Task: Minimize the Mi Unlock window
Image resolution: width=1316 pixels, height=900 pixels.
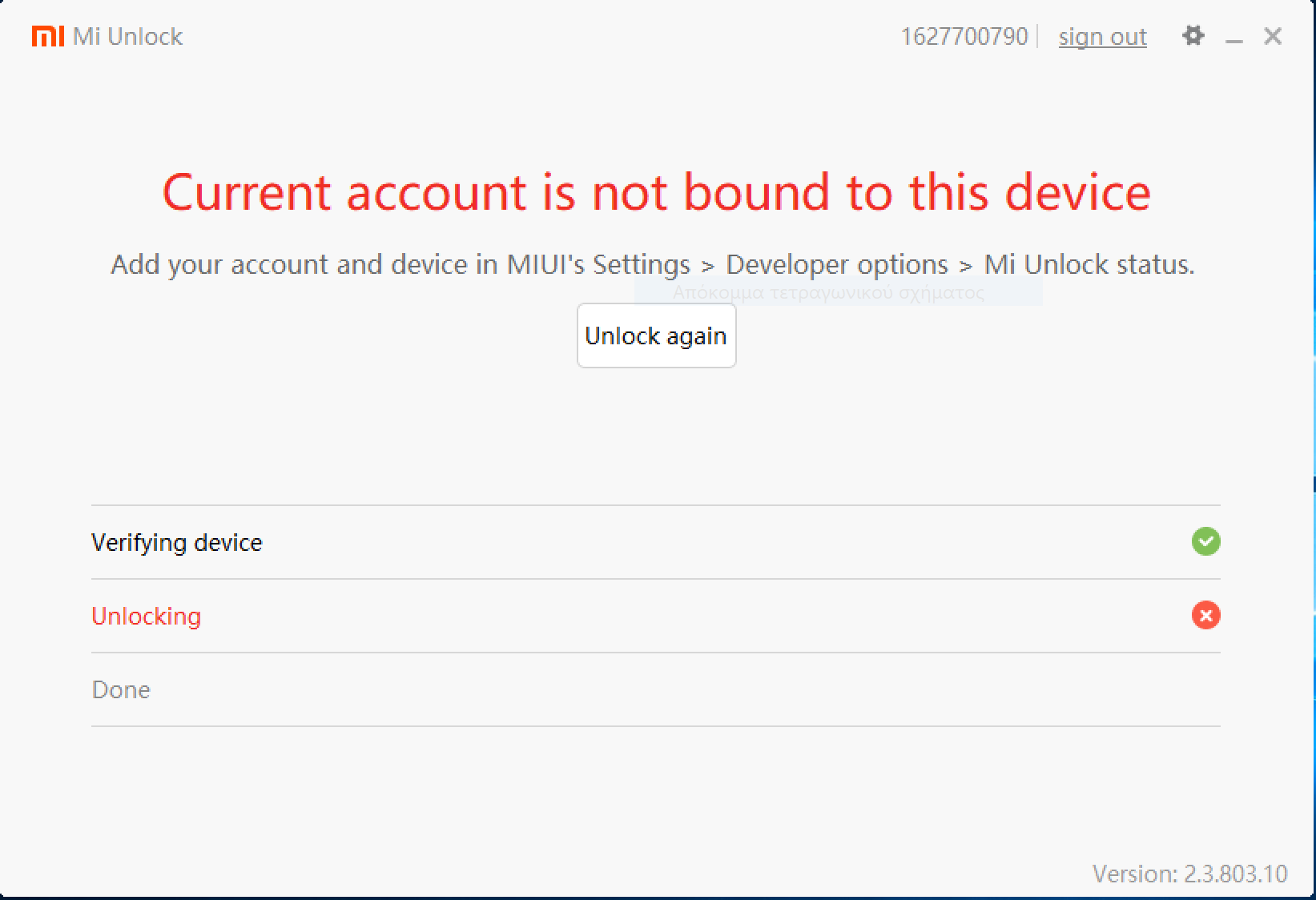Action: 1234,38
